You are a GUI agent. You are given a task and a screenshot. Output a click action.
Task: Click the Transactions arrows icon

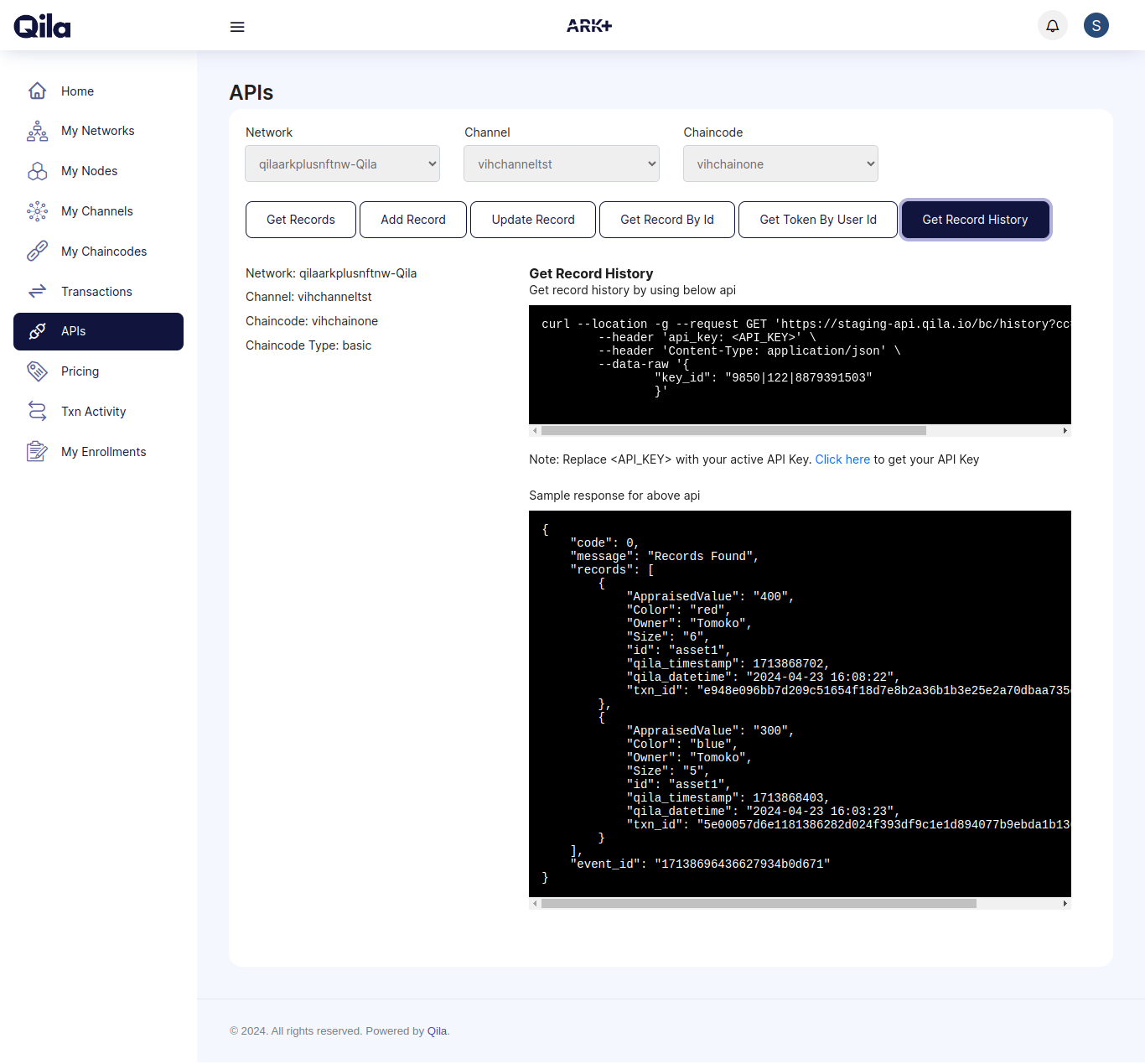click(37, 291)
